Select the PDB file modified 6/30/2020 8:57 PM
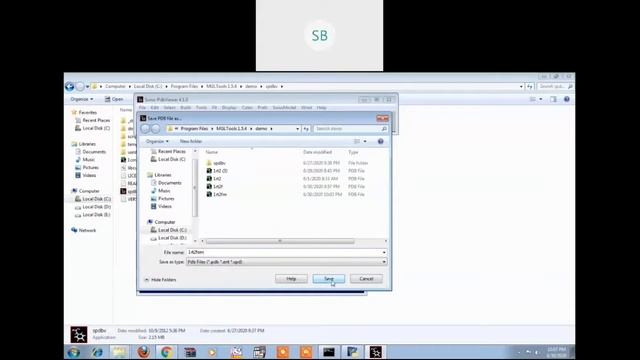This screenshot has height=360, width=640. [218, 187]
